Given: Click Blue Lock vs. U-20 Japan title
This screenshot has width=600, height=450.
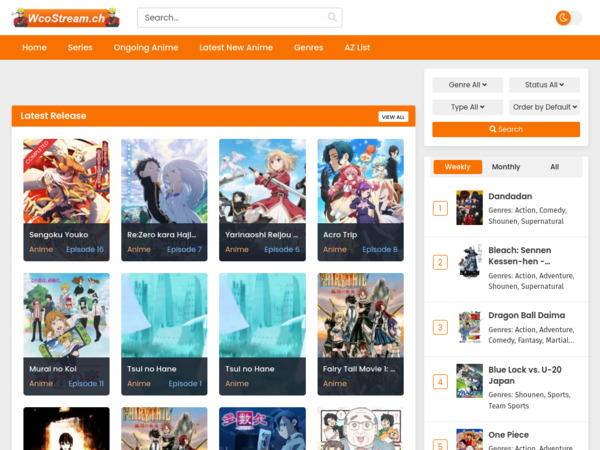Looking at the screenshot, I should click(525, 375).
